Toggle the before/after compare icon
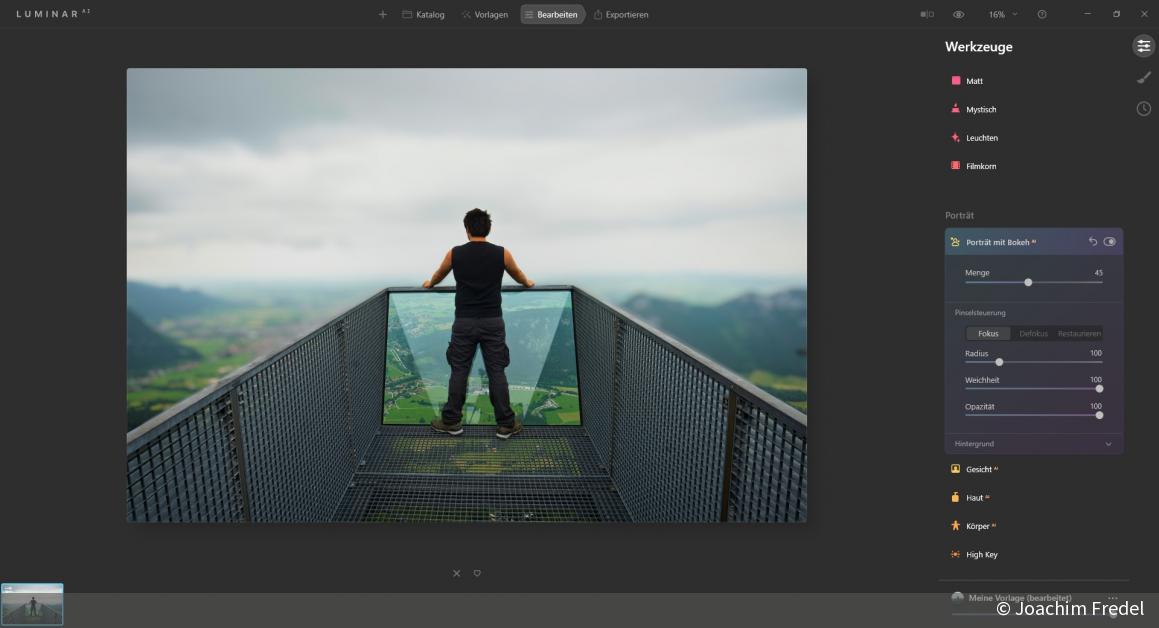The width and height of the screenshot is (1159, 628). tap(927, 15)
